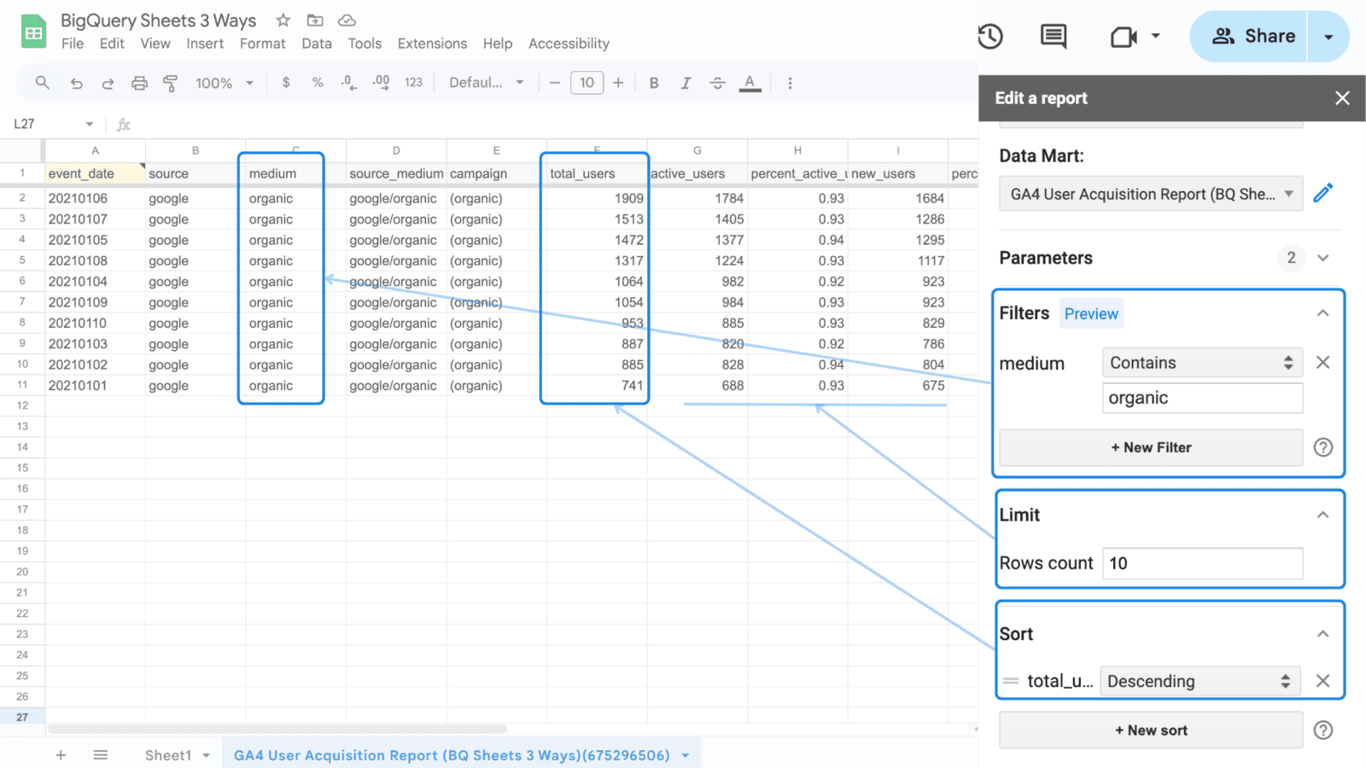This screenshot has width=1366, height=768.
Task: Check the cloud save status icon
Action: 347,20
